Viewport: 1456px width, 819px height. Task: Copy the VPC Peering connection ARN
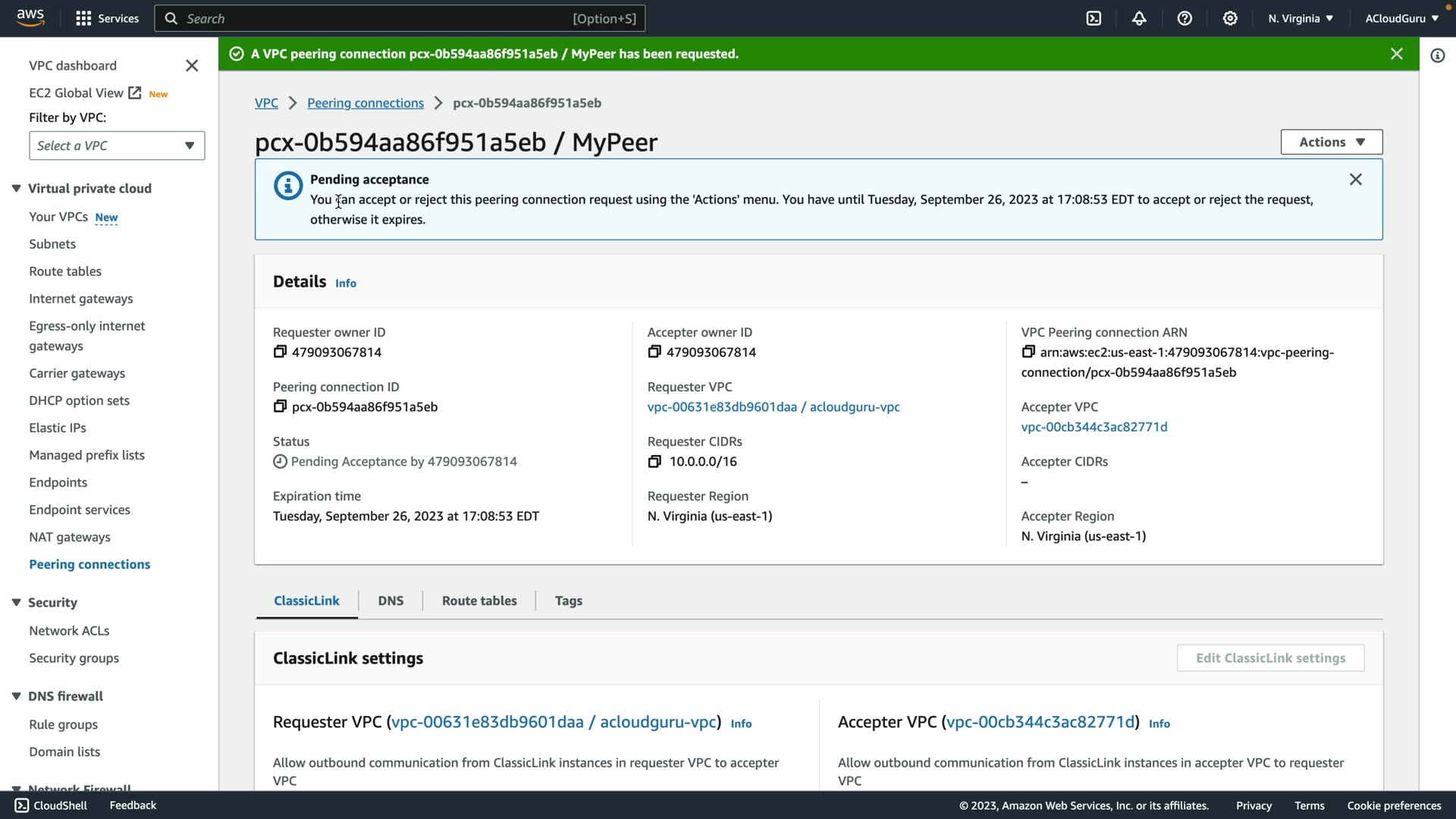(1028, 352)
